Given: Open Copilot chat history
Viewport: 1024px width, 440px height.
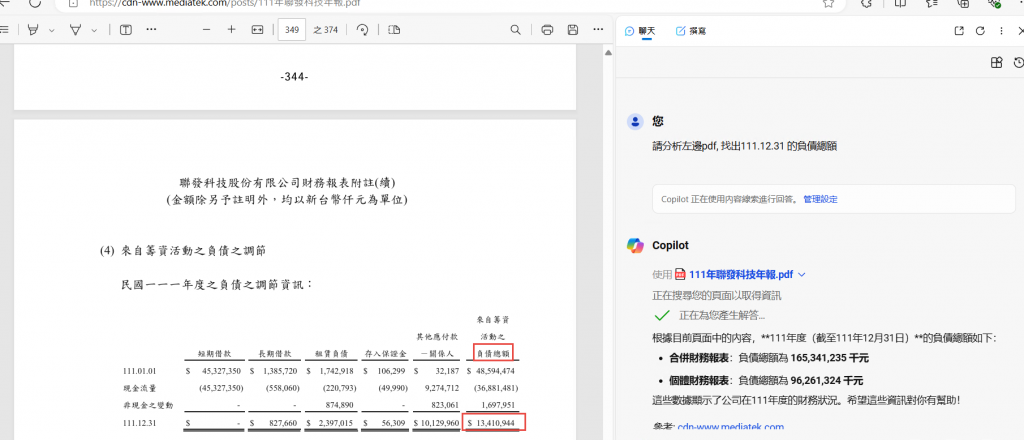Looking at the screenshot, I should pyautogui.click(x=1018, y=63).
